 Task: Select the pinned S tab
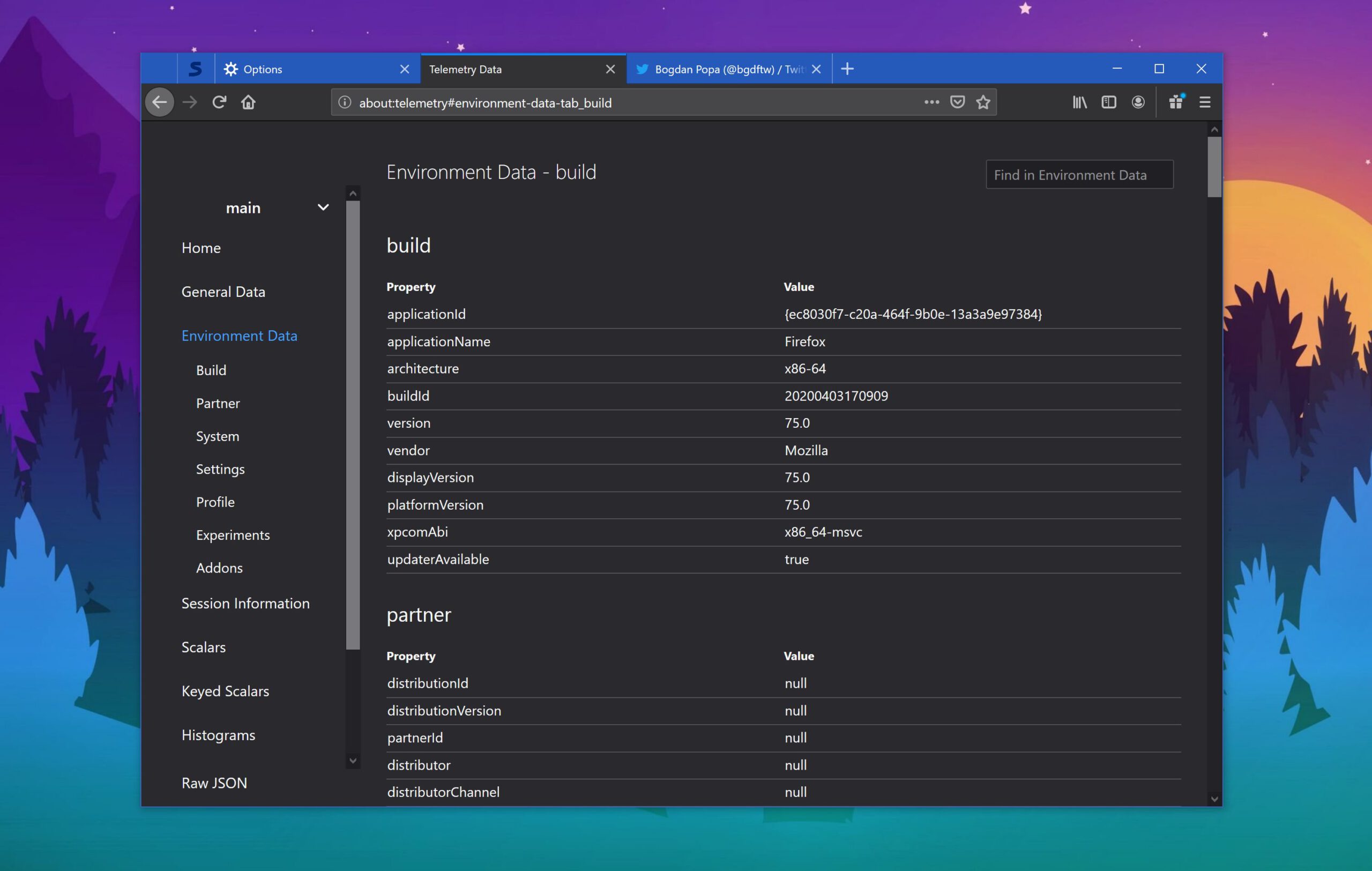[x=196, y=69]
